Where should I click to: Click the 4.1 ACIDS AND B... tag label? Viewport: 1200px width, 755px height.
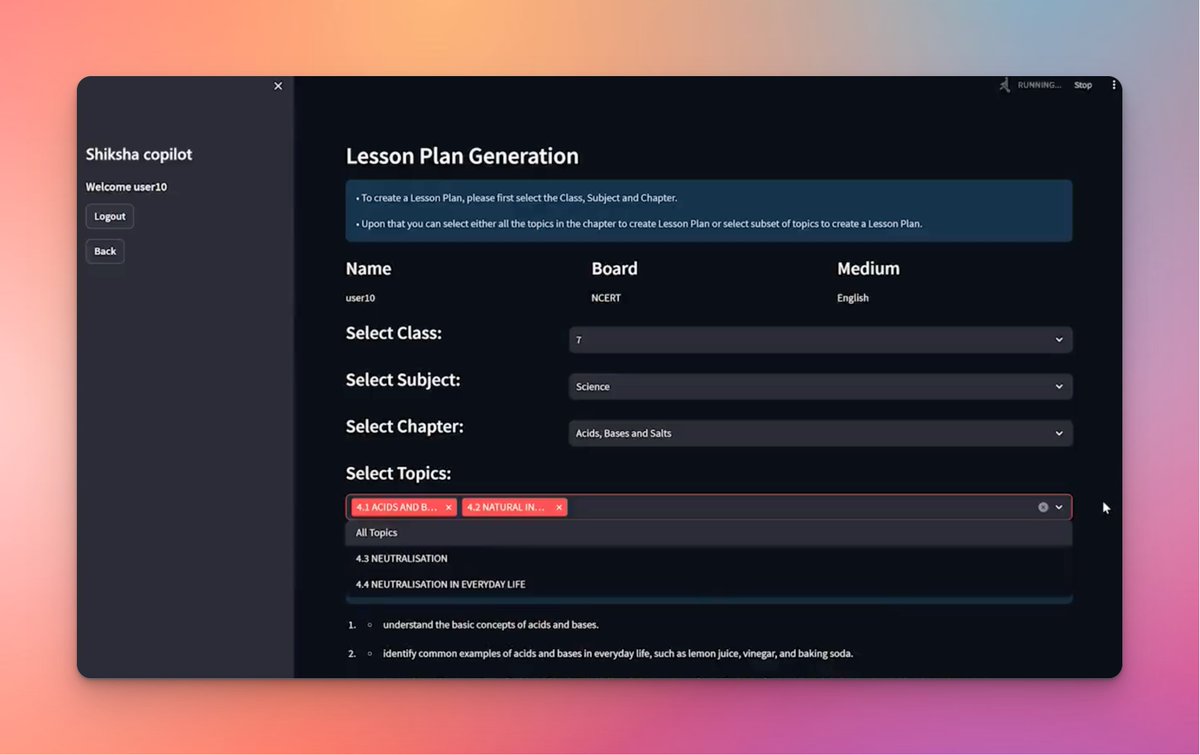pyautogui.click(x=397, y=507)
